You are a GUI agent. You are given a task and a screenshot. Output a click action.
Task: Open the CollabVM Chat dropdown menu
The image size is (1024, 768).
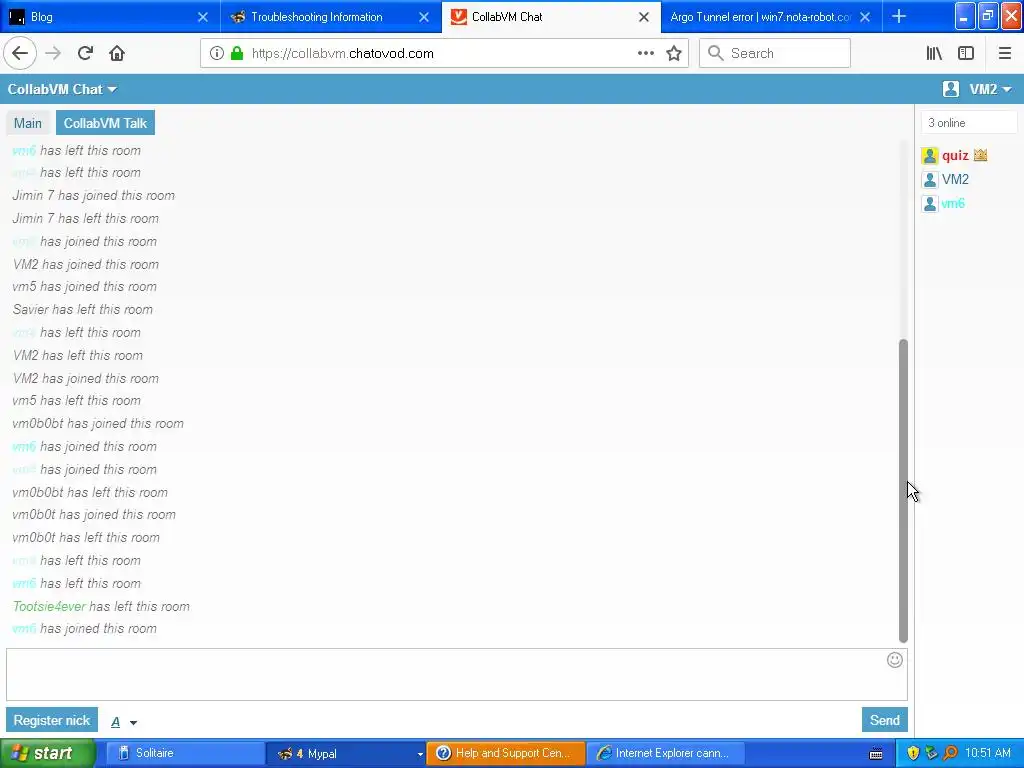tap(62, 89)
